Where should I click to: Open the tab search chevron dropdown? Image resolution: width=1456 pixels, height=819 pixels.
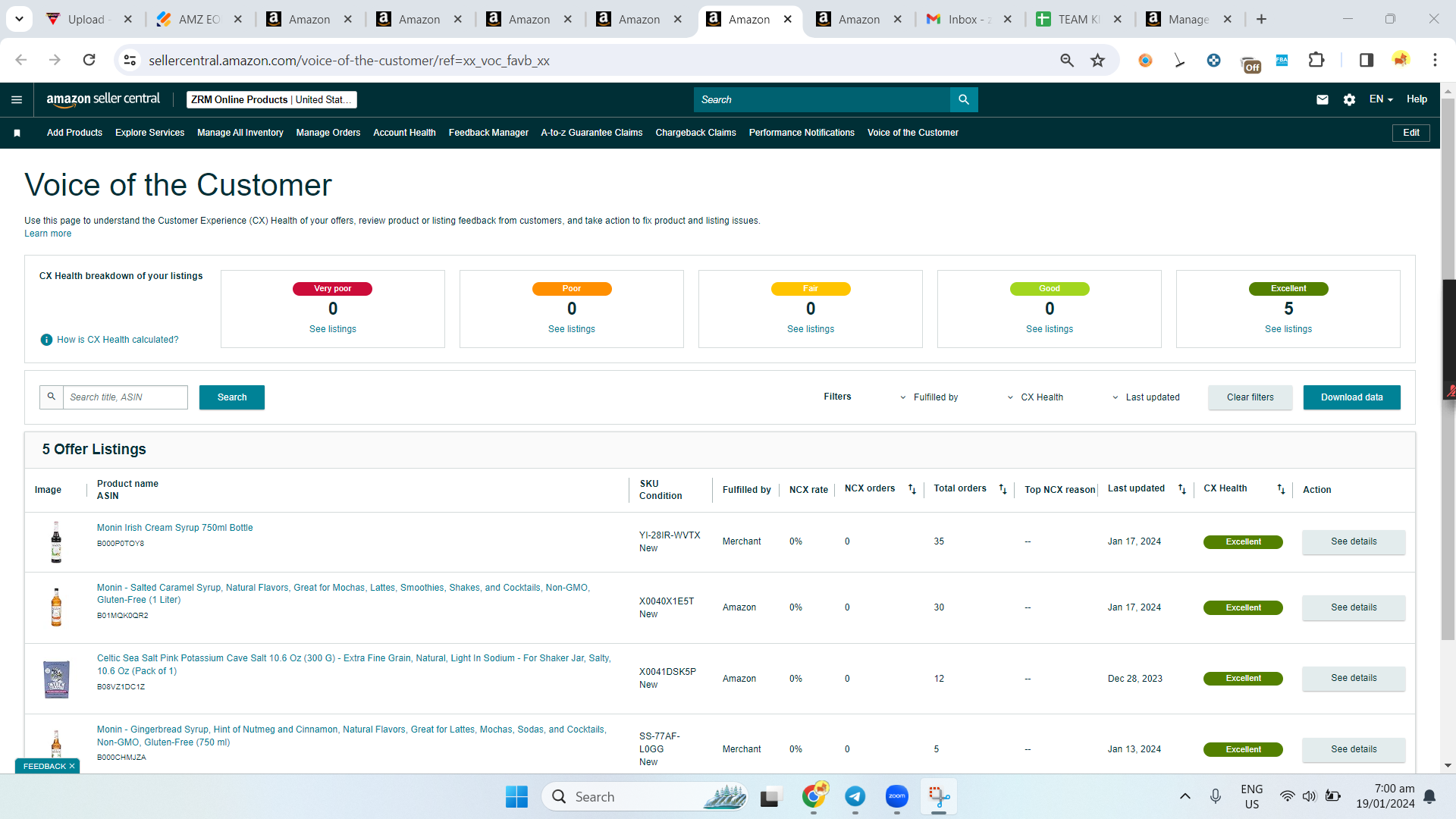pos(19,19)
